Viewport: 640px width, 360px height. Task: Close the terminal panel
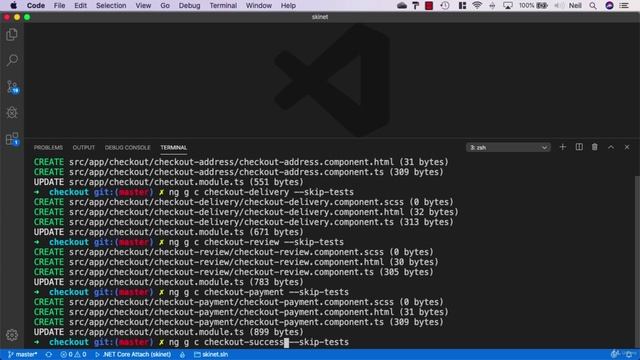(x=627, y=147)
